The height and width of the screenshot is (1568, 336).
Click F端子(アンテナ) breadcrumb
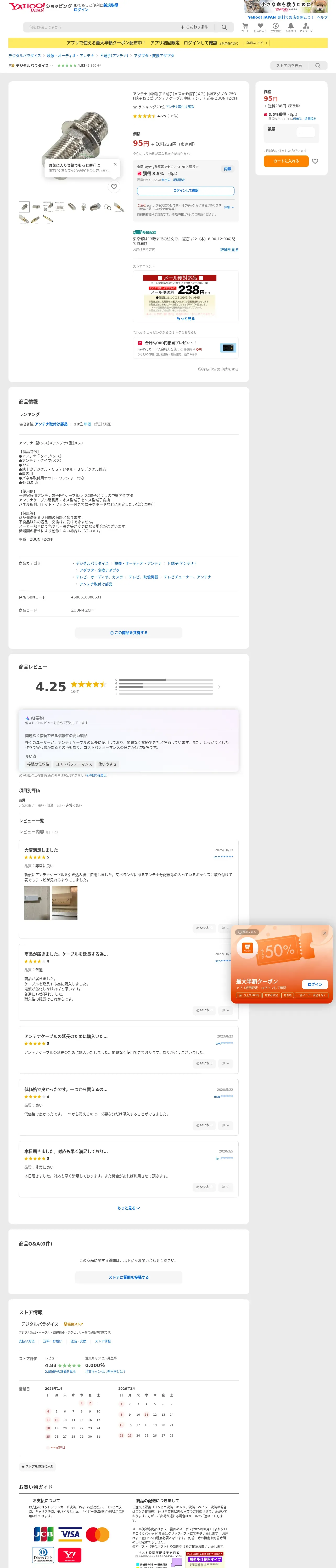pos(114,55)
